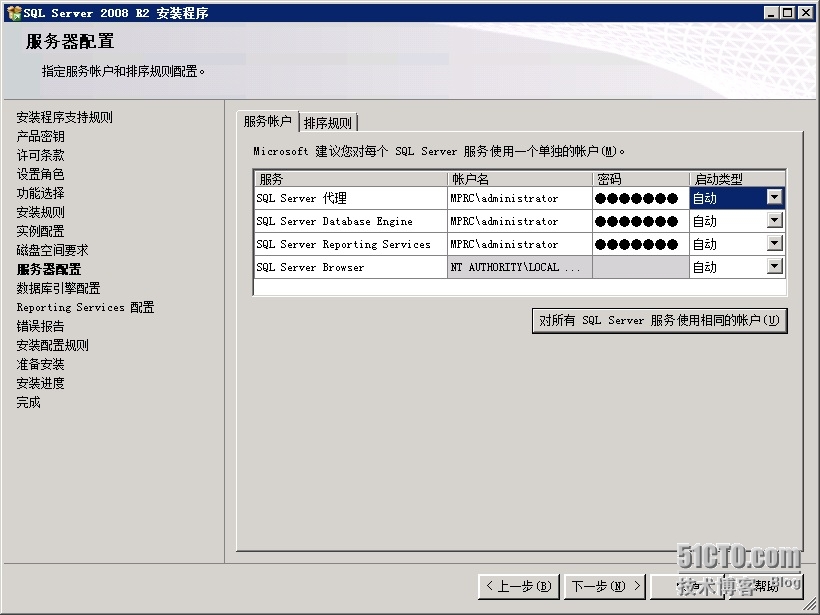This screenshot has width=820, height=615.
Task: Go back with 上一步(B) button
Action: coord(519,586)
